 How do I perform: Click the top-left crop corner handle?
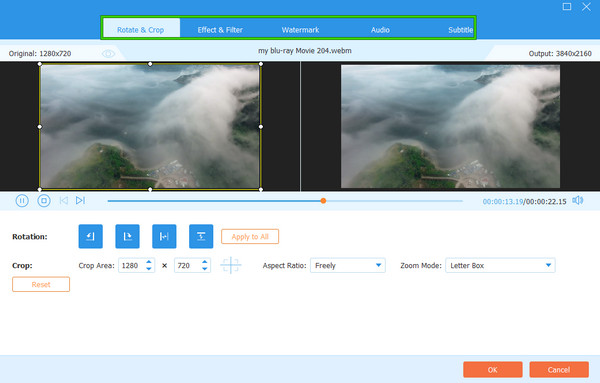[40, 64]
